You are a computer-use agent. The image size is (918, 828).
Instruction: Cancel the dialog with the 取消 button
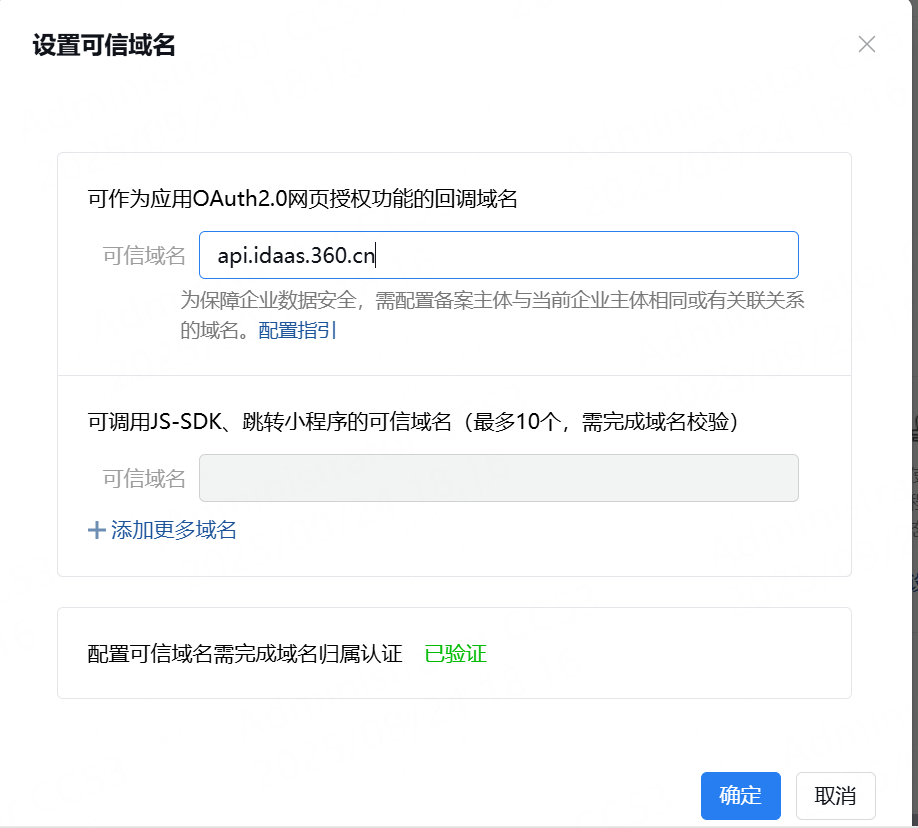tap(835, 796)
